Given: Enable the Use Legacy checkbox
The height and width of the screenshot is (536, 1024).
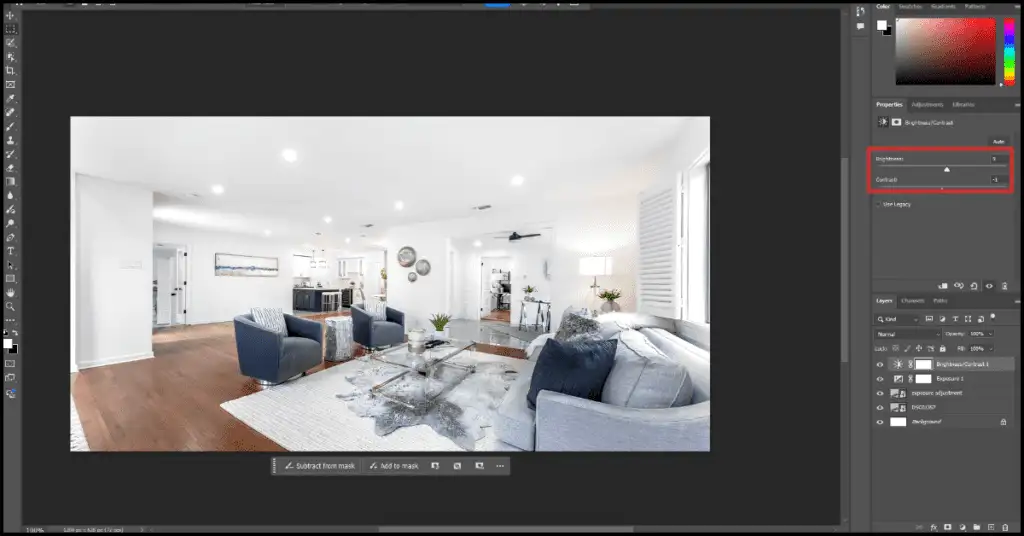Looking at the screenshot, I should point(878,204).
